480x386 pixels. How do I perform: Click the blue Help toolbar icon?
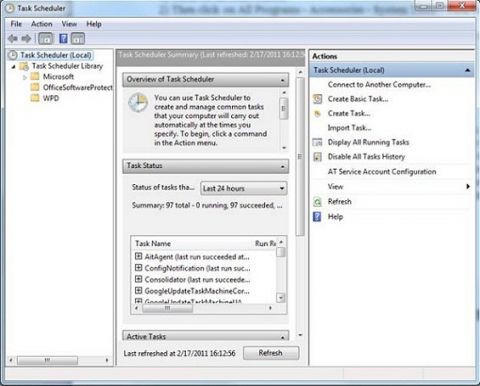coord(63,39)
